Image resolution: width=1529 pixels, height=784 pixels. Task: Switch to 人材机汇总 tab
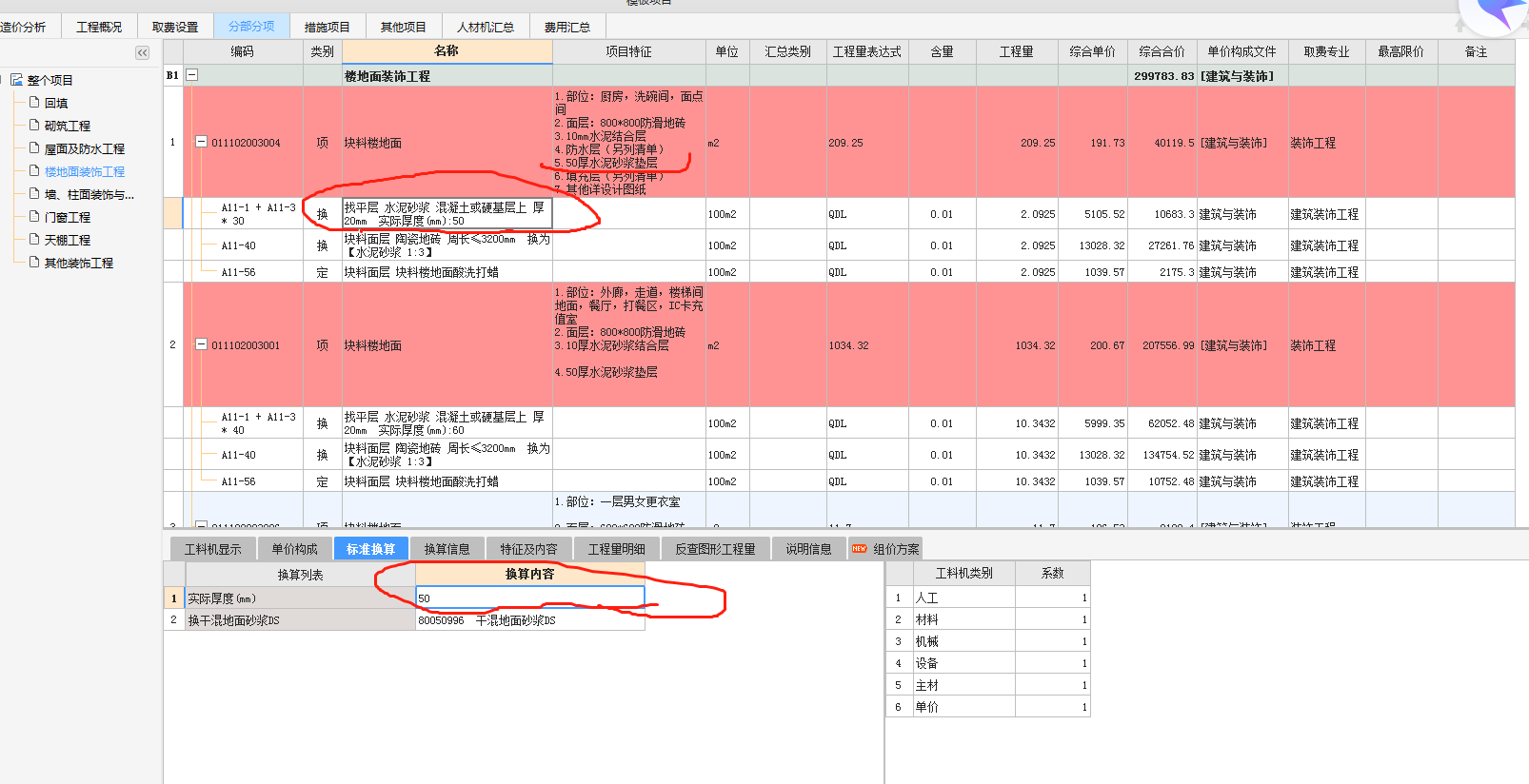pyautogui.click(x=486, y=27)
